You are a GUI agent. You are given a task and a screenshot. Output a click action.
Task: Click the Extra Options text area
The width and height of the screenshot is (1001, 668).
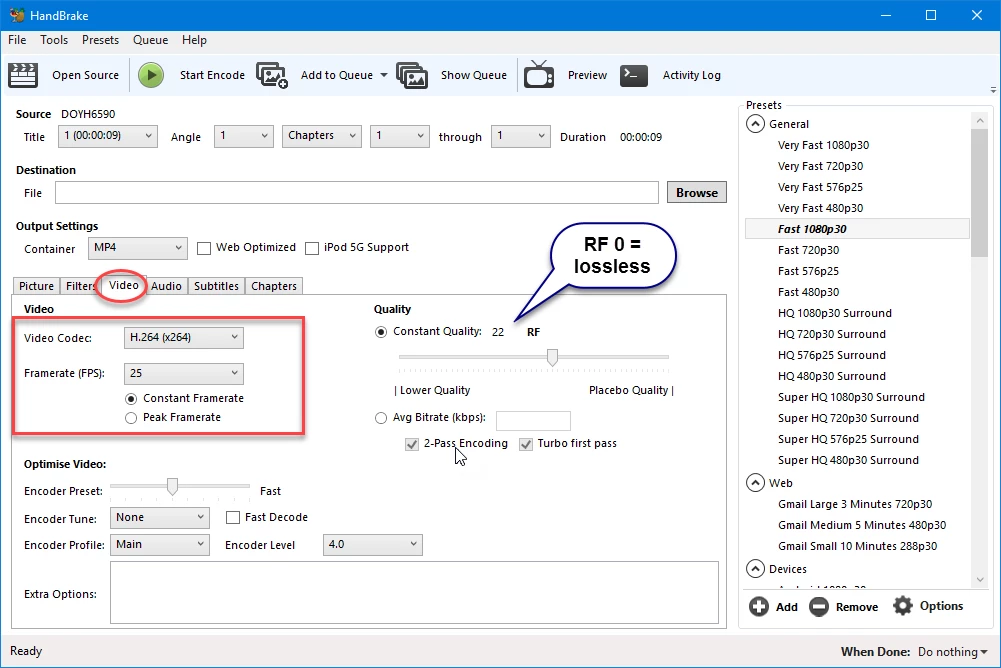414,593
